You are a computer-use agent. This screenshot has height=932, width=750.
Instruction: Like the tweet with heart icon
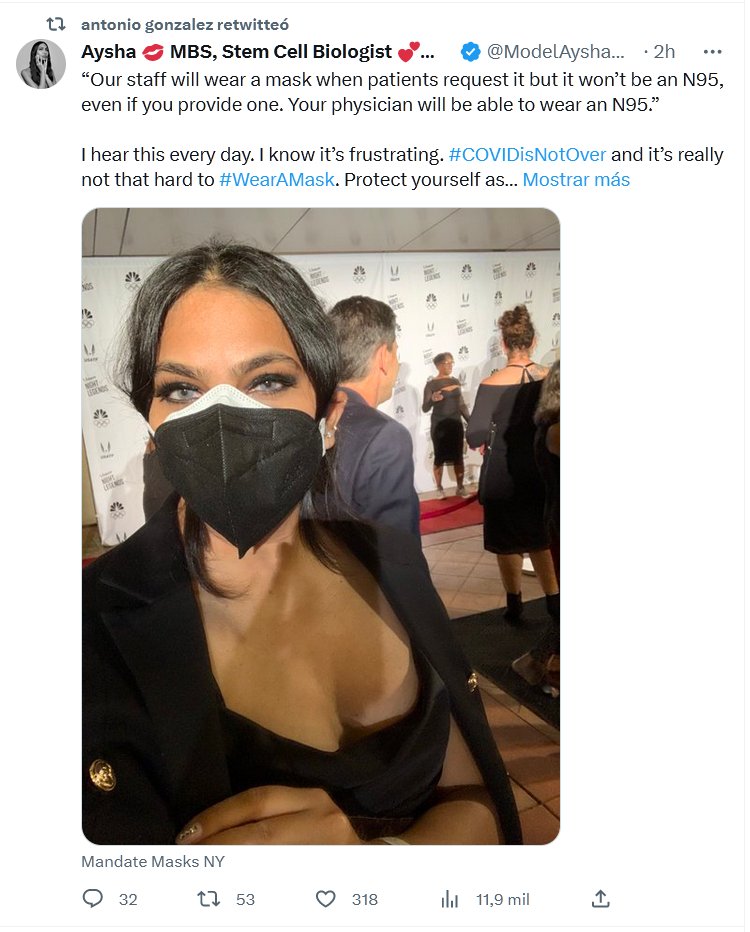coord(325,899)
